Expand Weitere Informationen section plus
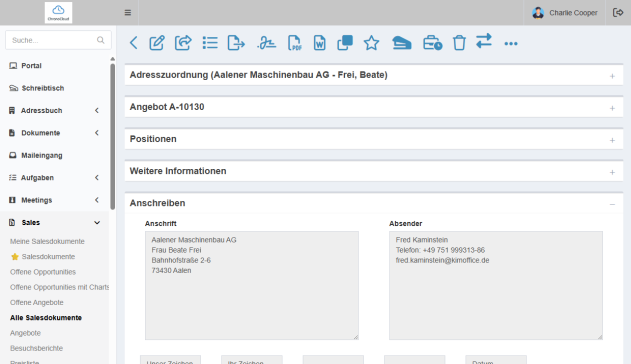The width and height of the screenshot is (631, 364). click(x=612, y=172)
